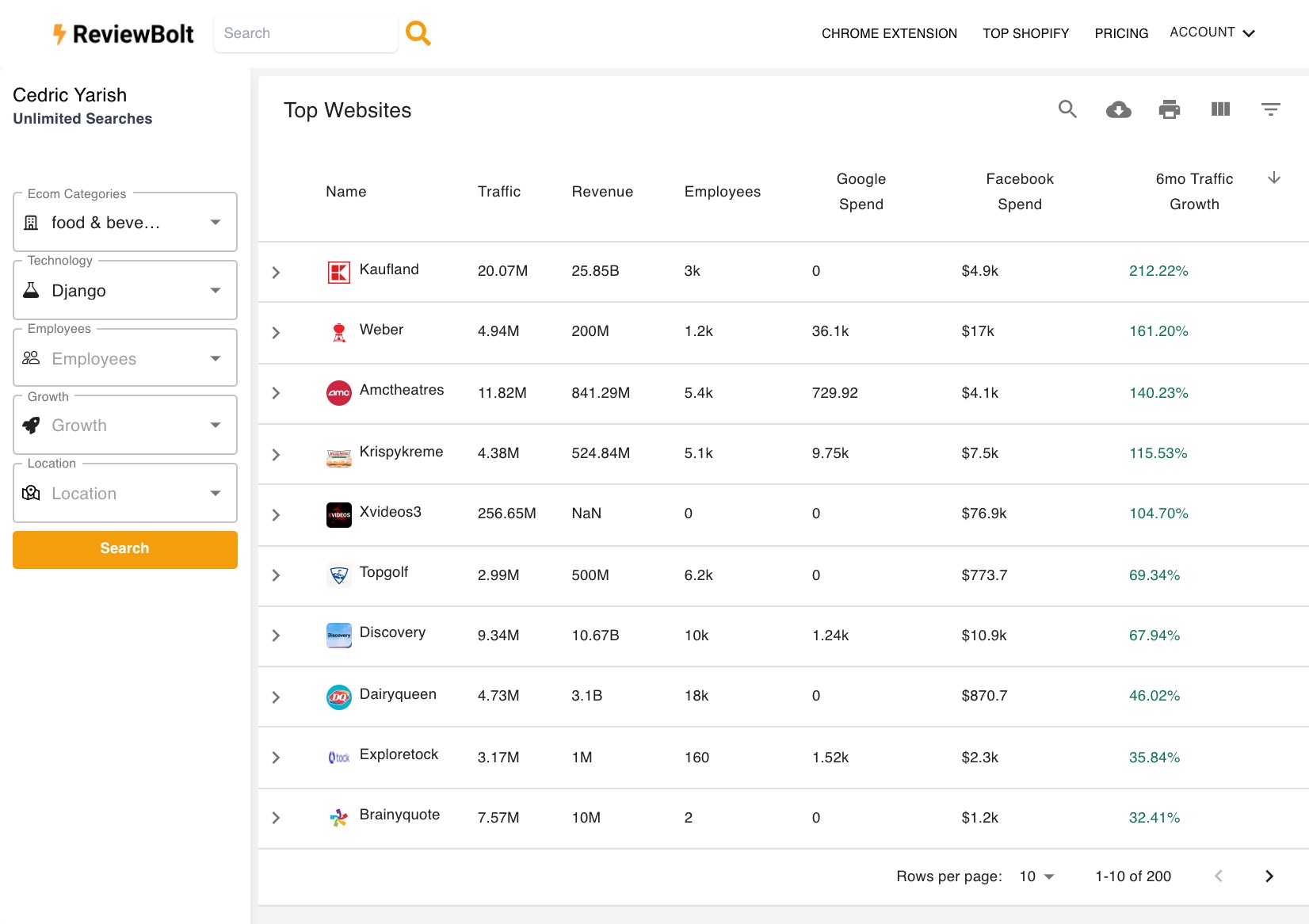The height and width of the screenshot is (924, 1309).
Task: Click Weber revenue cell 200M
Action: [x=590, y=331]
